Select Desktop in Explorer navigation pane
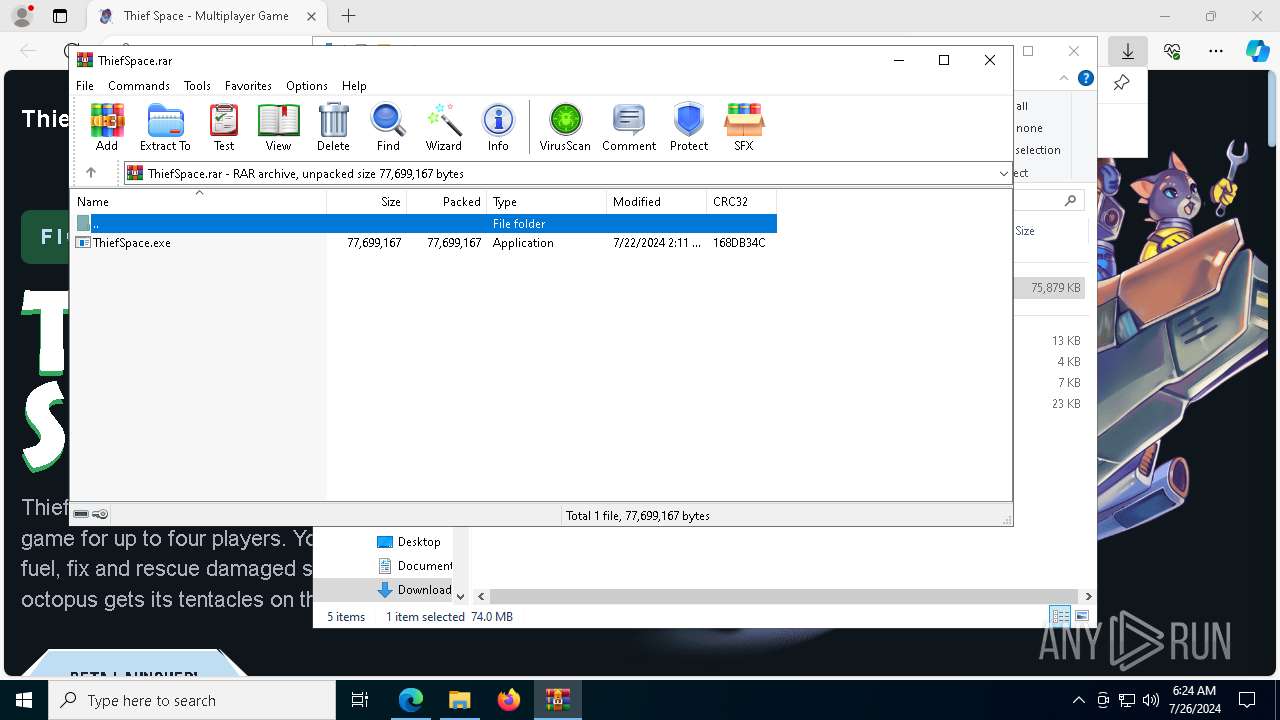1280x720 pixels. point(409,542)
